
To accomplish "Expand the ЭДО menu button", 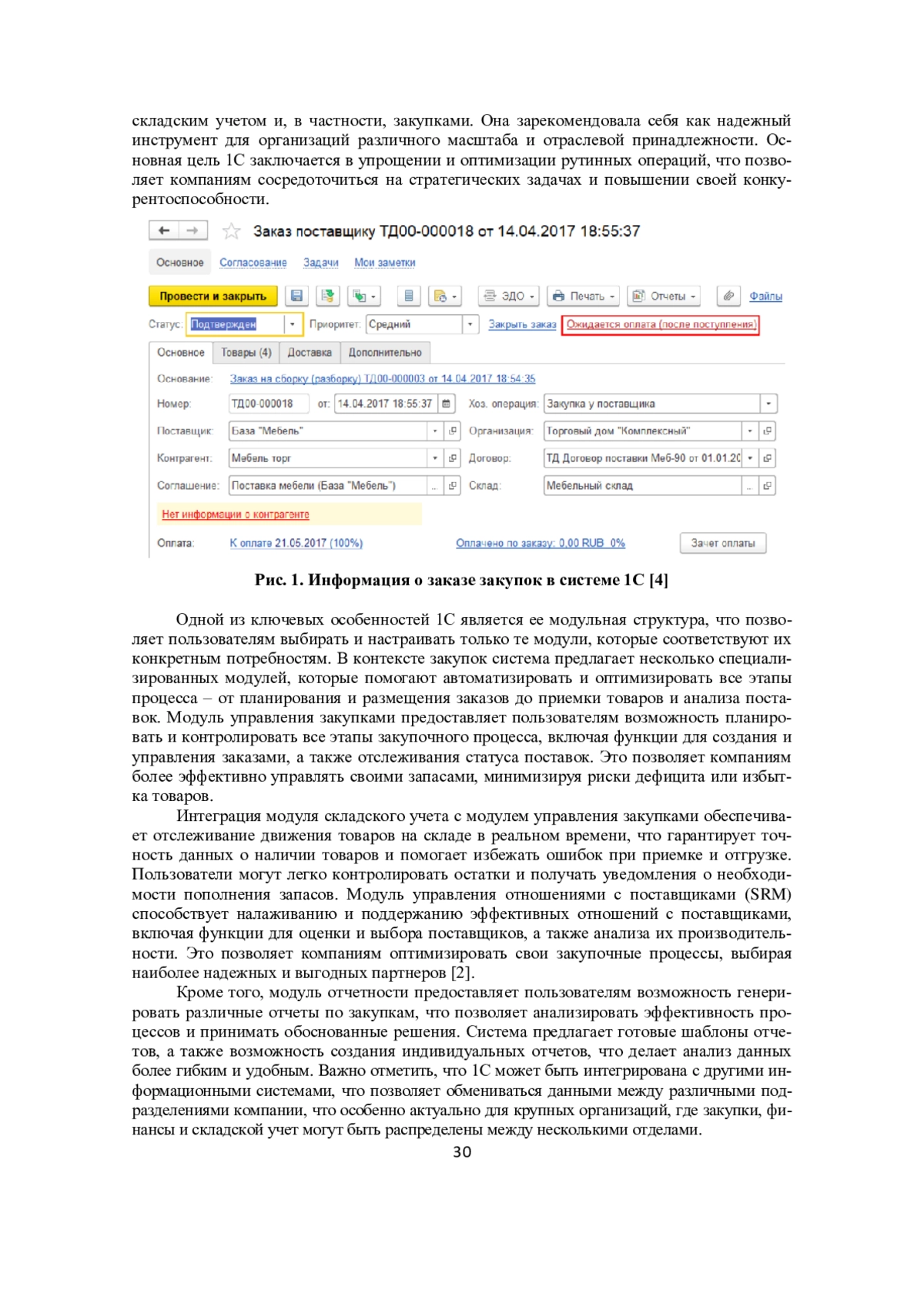I will pyautogui.click(x=508, y=296).
